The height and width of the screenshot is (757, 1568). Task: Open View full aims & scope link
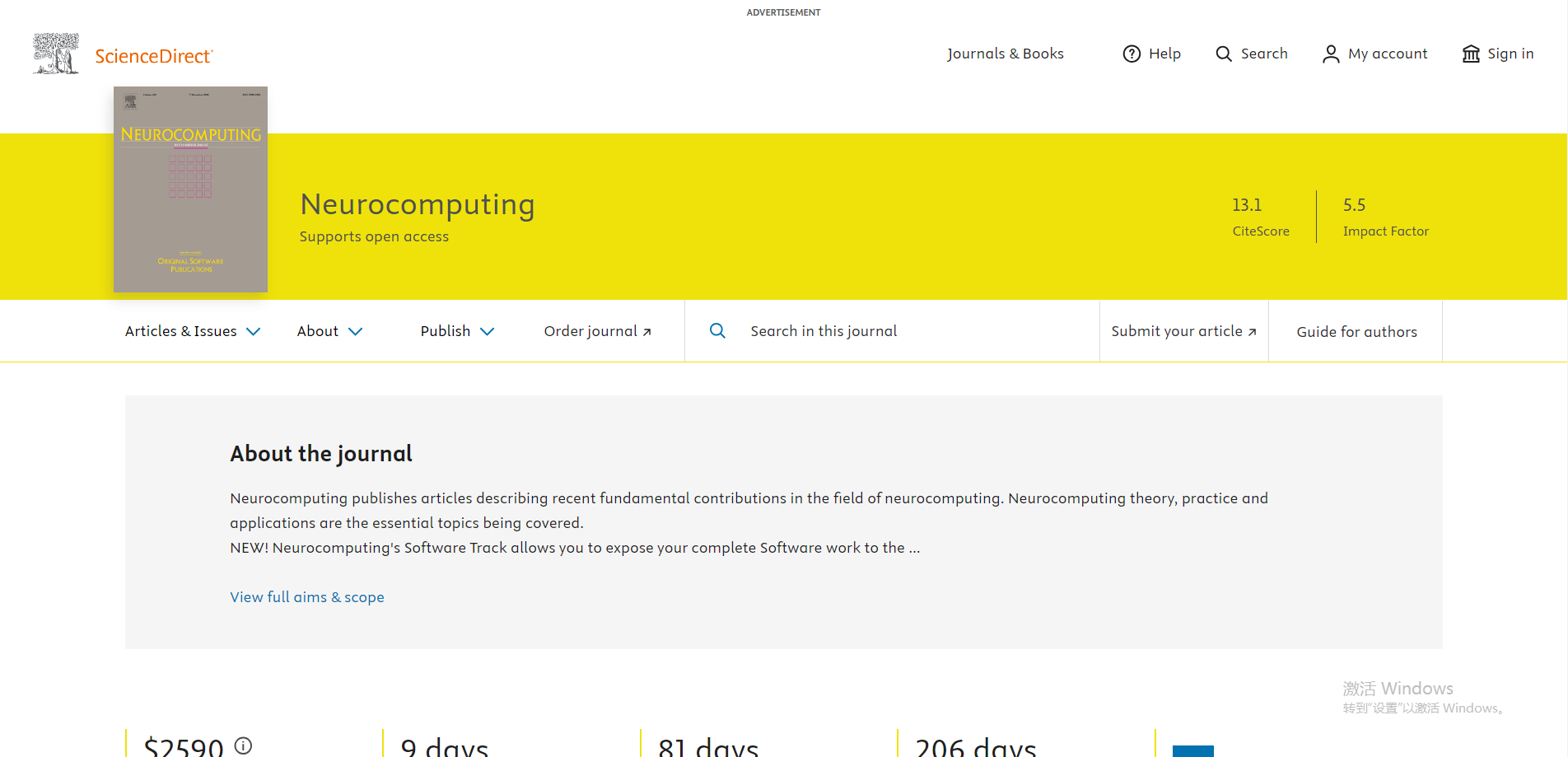coord(307,597)
